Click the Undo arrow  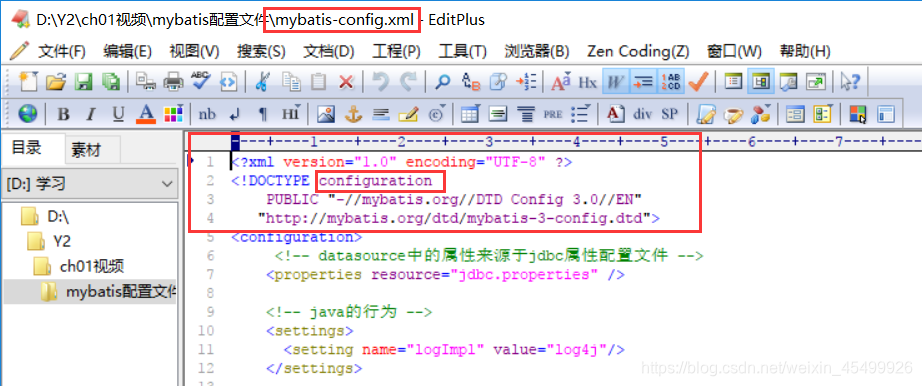pyautogui.click(x=381, y=82)
